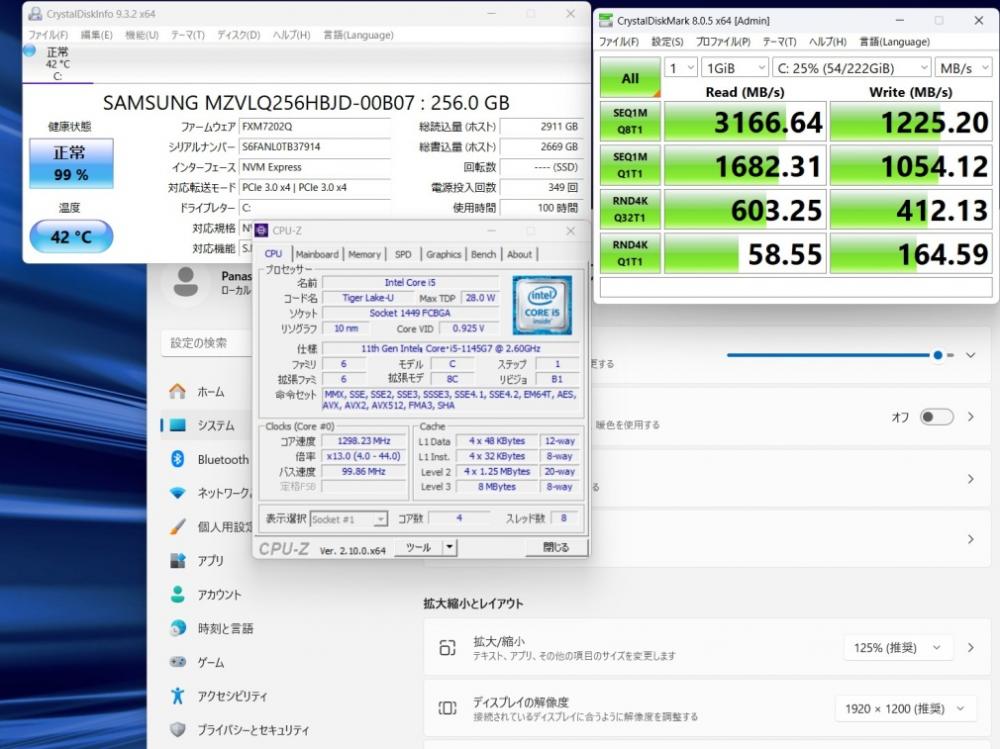Click the 42 °C temperature indicator button
The image size is (1000, 749).
click(71, 236)
